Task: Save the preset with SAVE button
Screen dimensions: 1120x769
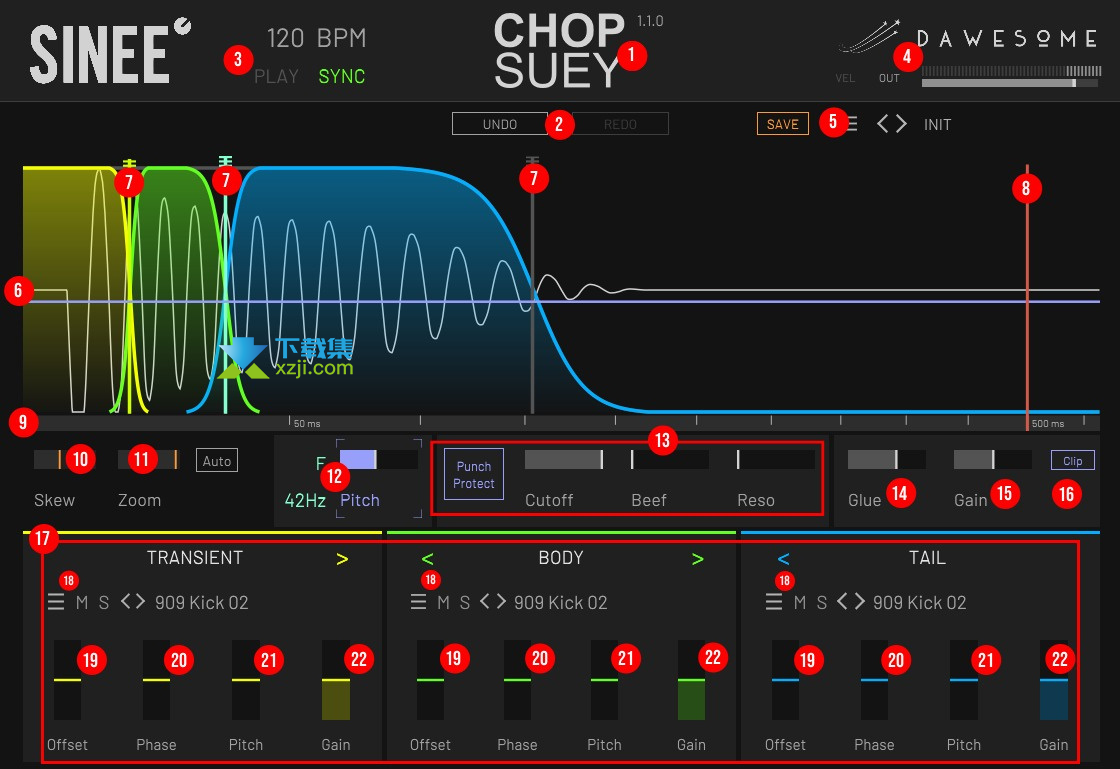Action: [783, 124]
